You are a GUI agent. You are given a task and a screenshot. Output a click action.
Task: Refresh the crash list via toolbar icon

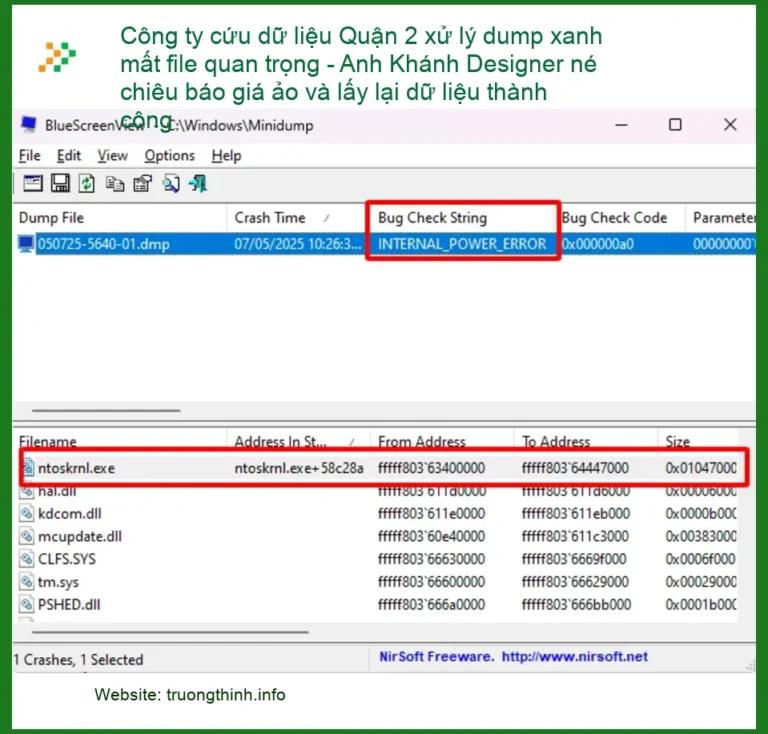point(87,184)
